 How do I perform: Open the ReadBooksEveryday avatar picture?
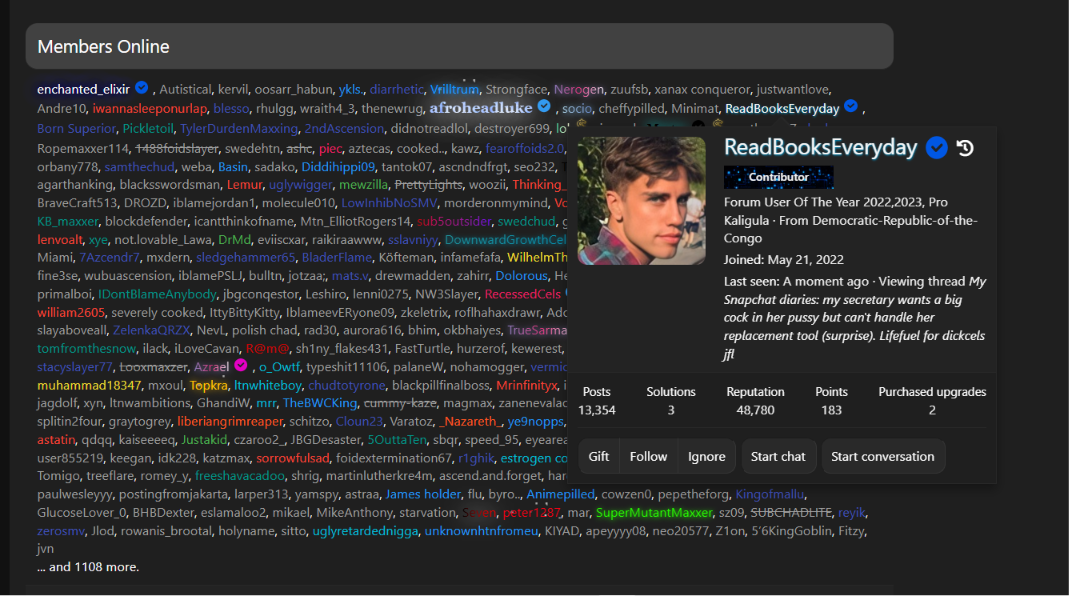642,200
